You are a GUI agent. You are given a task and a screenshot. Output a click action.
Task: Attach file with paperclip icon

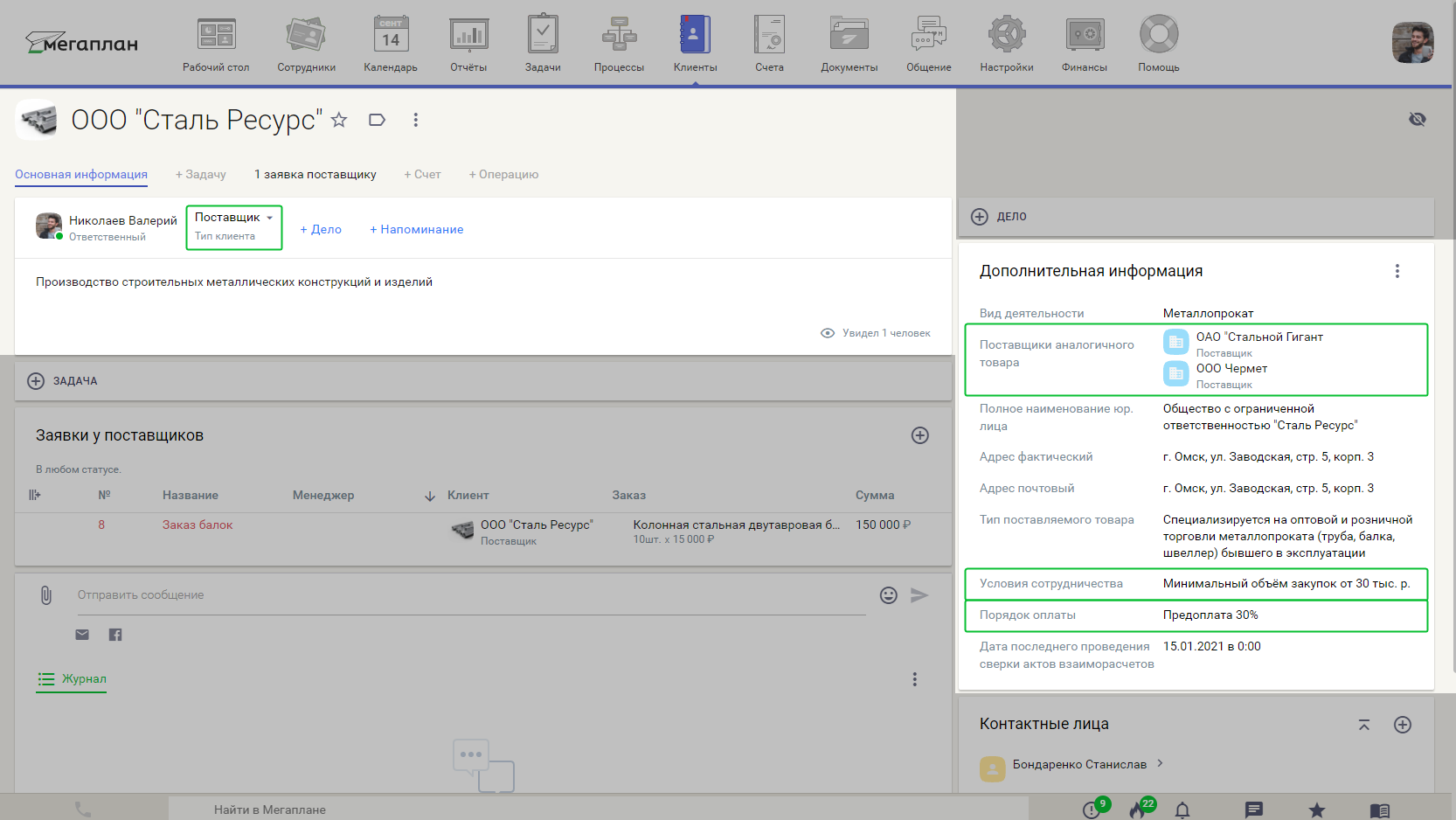point(46,595)
